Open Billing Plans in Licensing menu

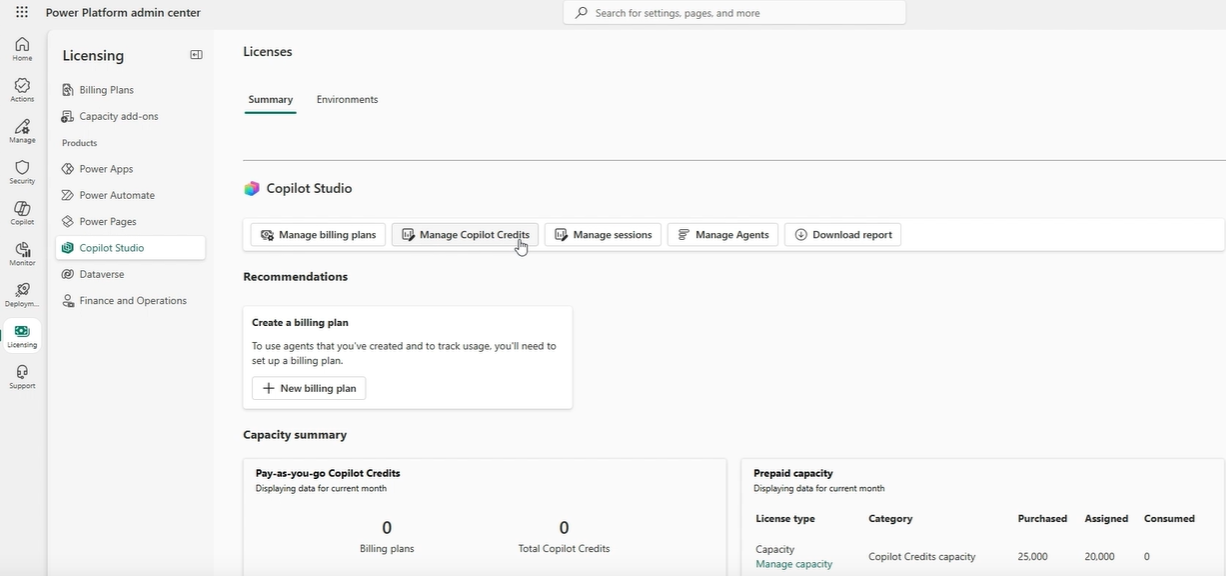pos(106,90)
